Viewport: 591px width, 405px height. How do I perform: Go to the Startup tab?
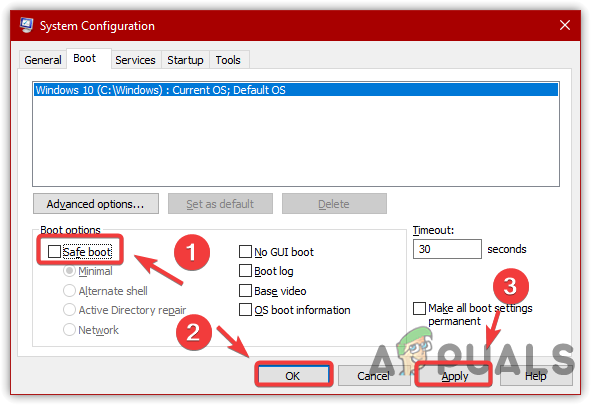pyautogui.click(x=185, y=60)
